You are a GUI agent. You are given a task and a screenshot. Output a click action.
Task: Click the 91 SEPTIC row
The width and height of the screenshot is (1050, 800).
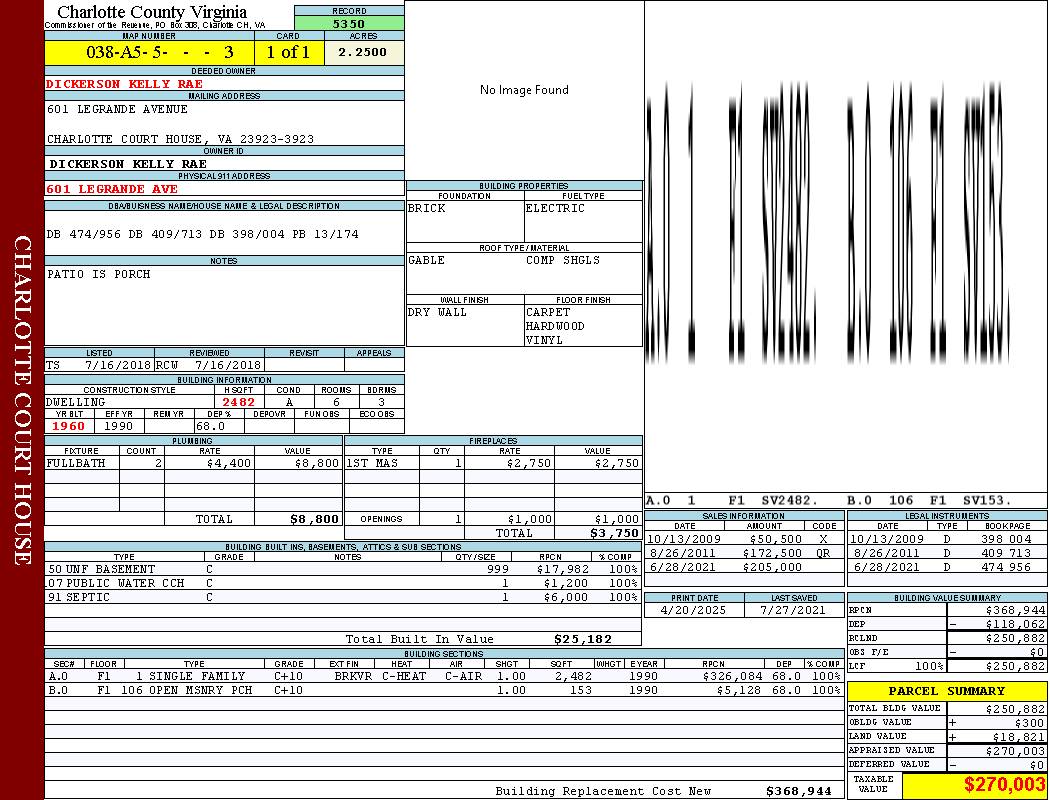343,597
